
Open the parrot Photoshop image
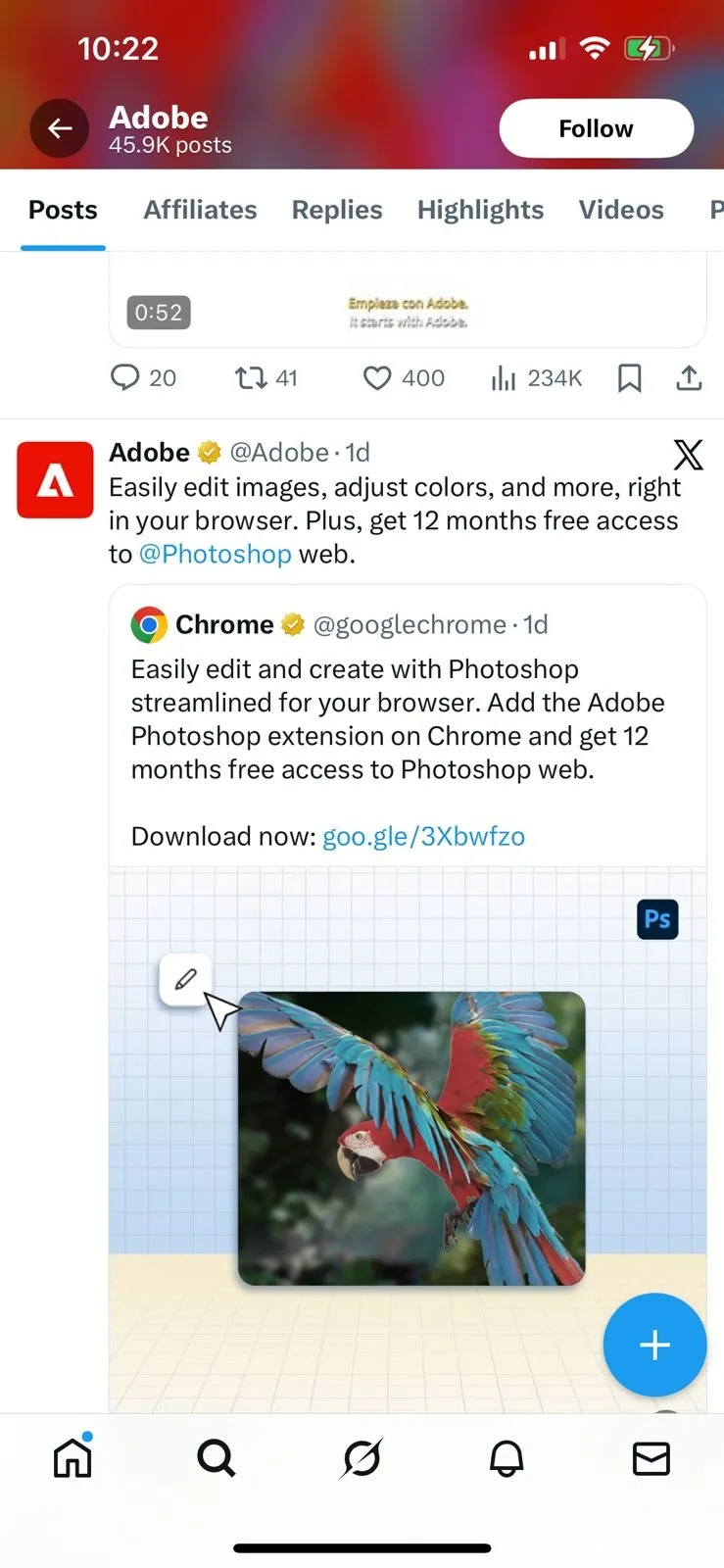[x=411, y=1137]
